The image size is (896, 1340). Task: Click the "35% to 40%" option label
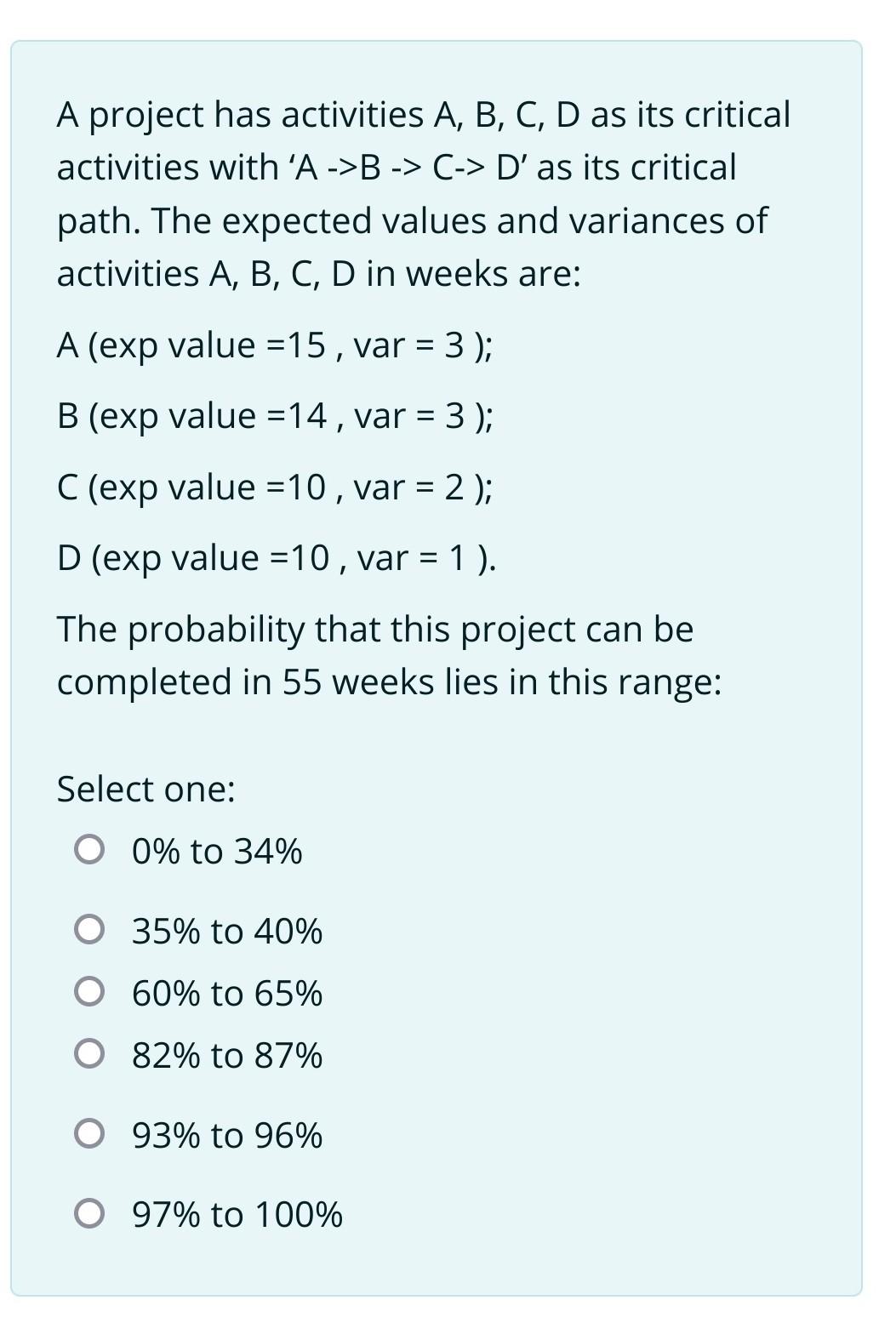pos(225,931)
